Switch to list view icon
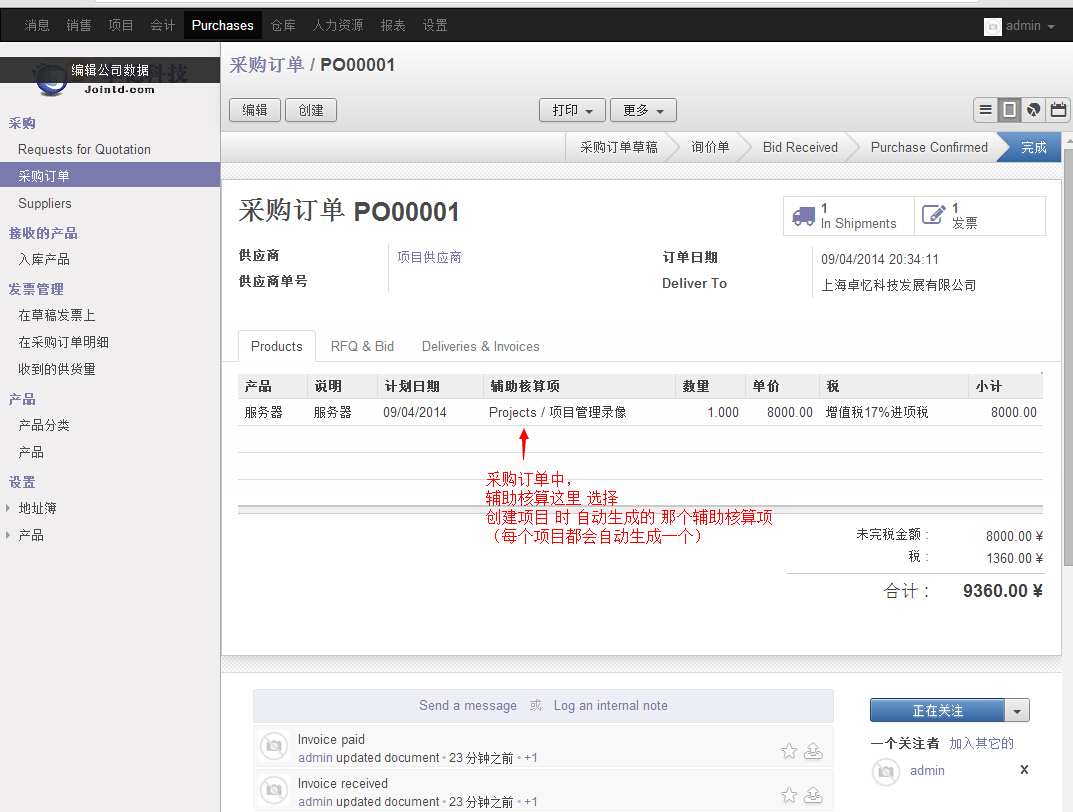The height and width of the screenshot is (812, 1073). click(x=986, y=110)
